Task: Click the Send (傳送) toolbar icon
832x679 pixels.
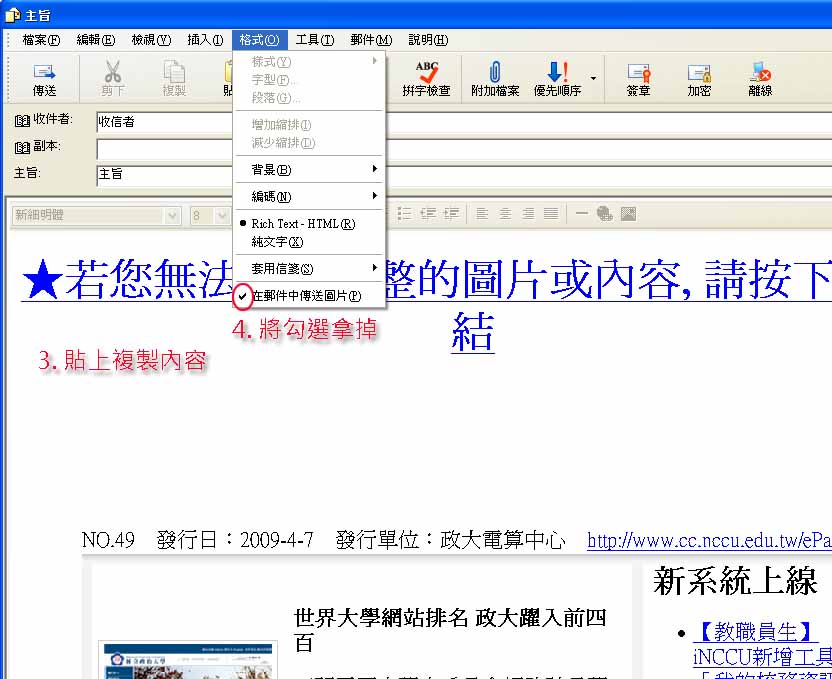Action: click(45, 79)
